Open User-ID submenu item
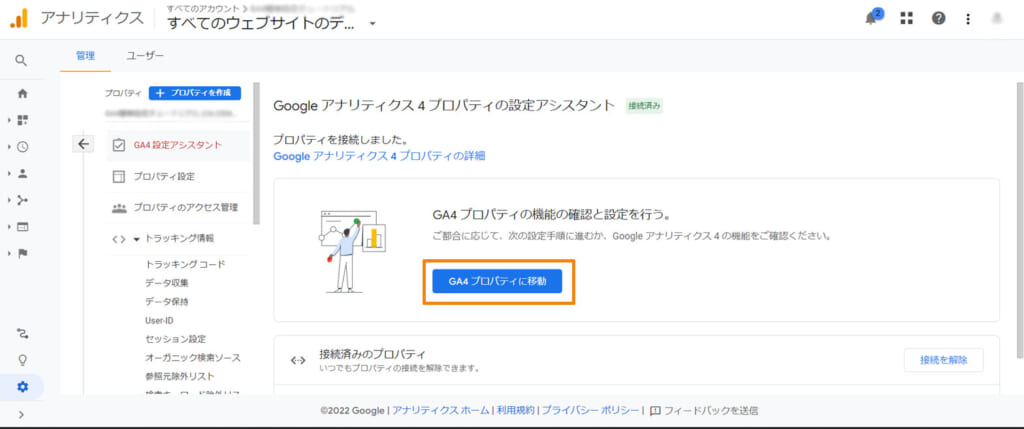This screenshot has height=429, width=1024. click(x=159, y=321)
